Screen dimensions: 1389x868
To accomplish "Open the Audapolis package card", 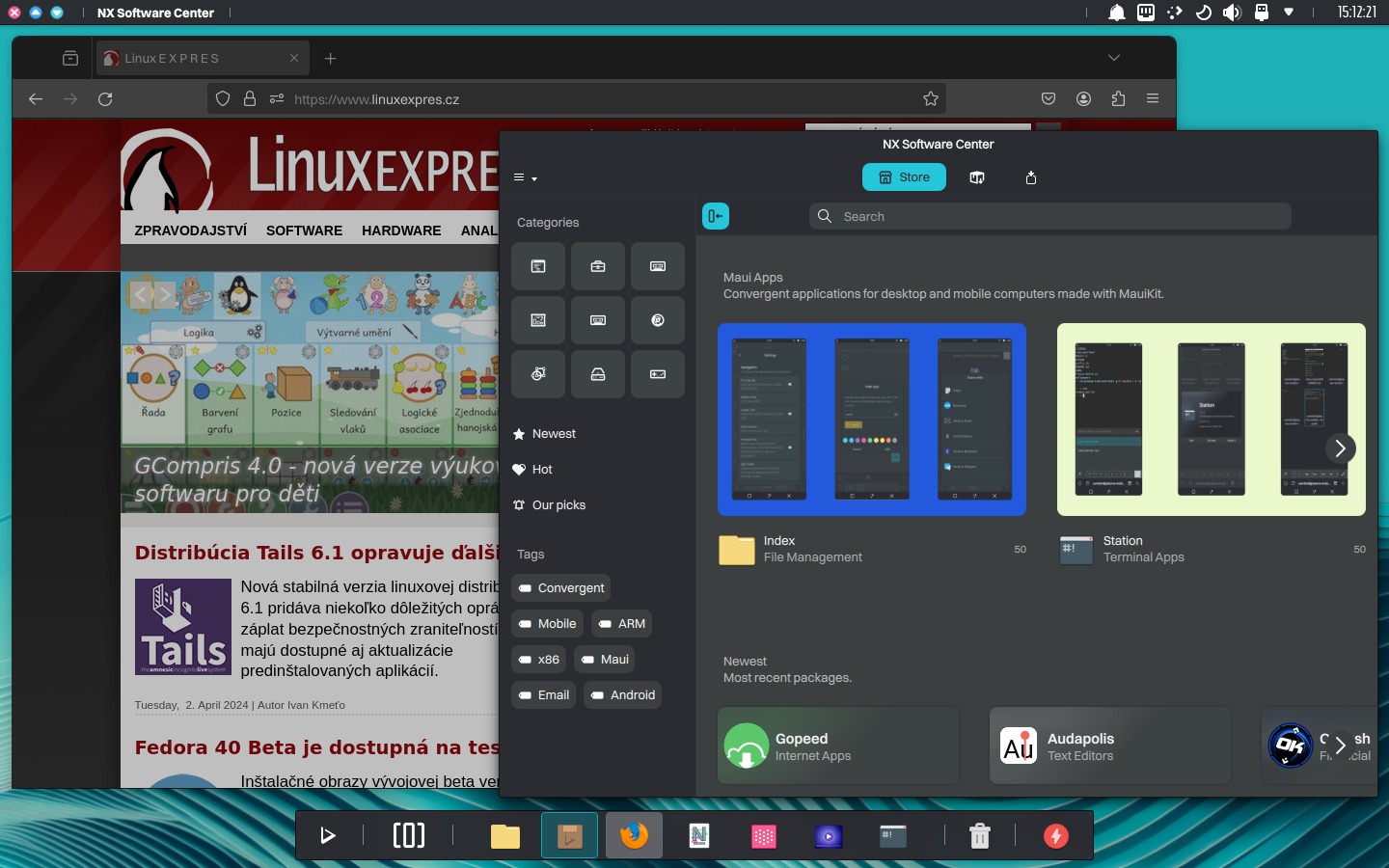I will point(1110,746).
